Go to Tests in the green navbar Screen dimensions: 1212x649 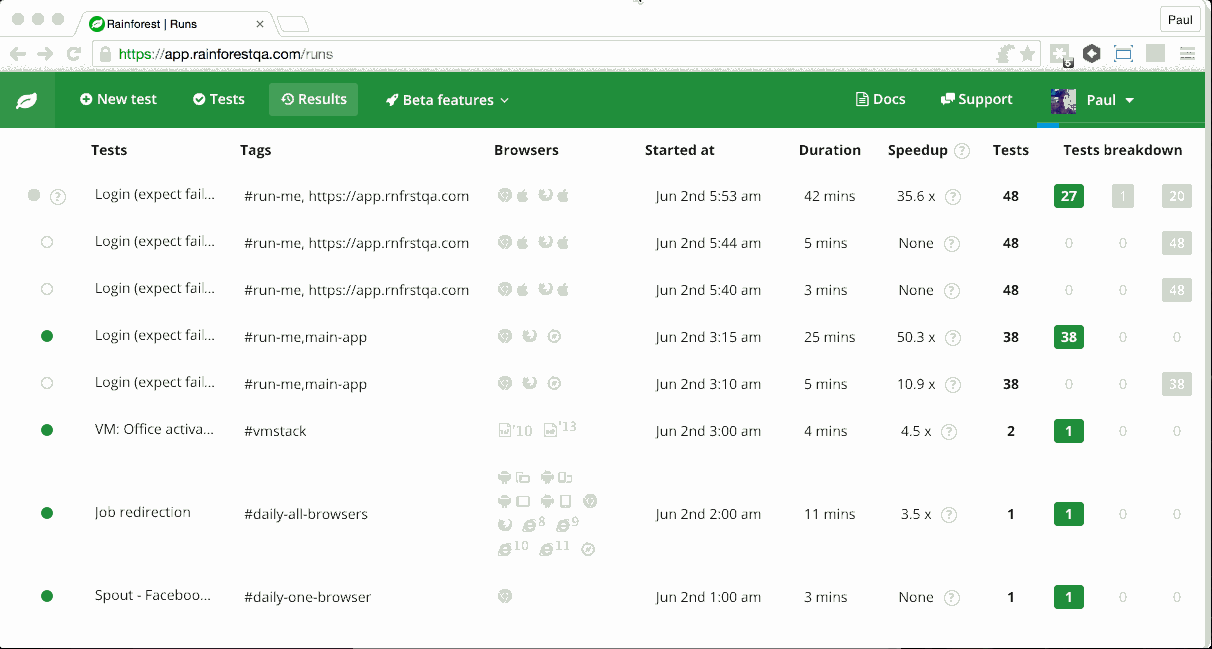pyautogui.click(x=219, y=99)
